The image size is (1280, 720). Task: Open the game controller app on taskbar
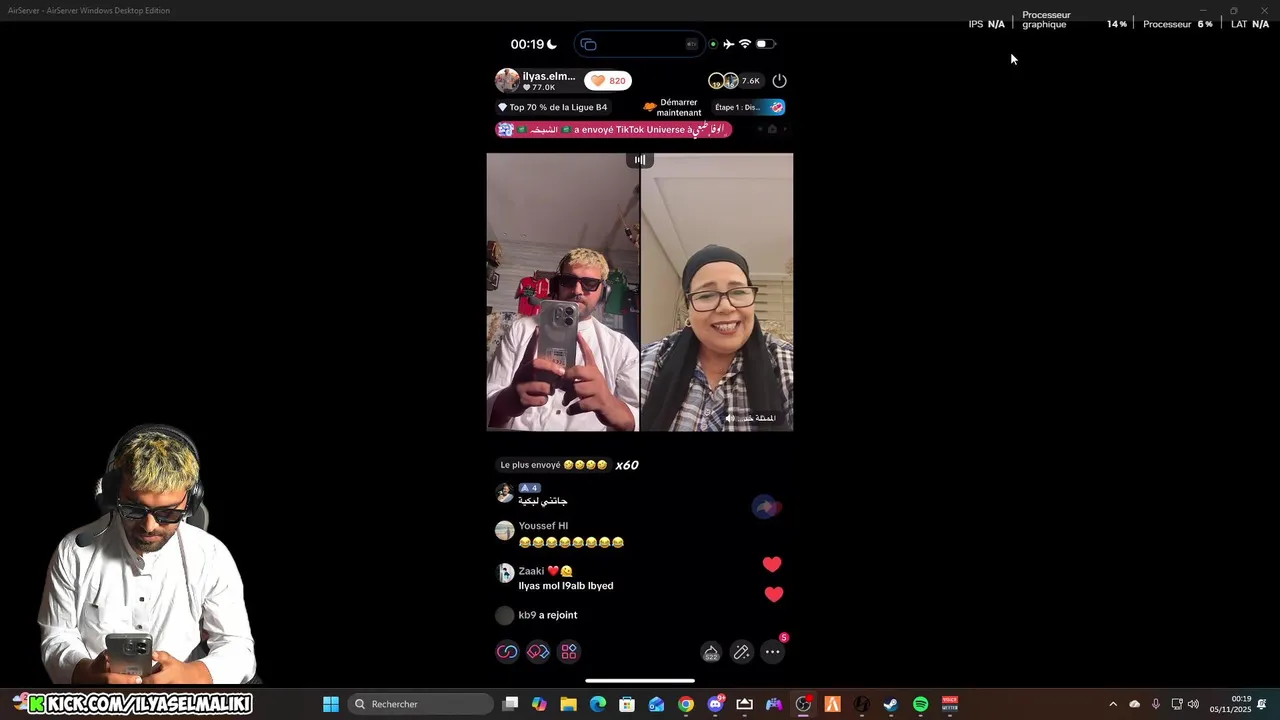coord(774,704)
